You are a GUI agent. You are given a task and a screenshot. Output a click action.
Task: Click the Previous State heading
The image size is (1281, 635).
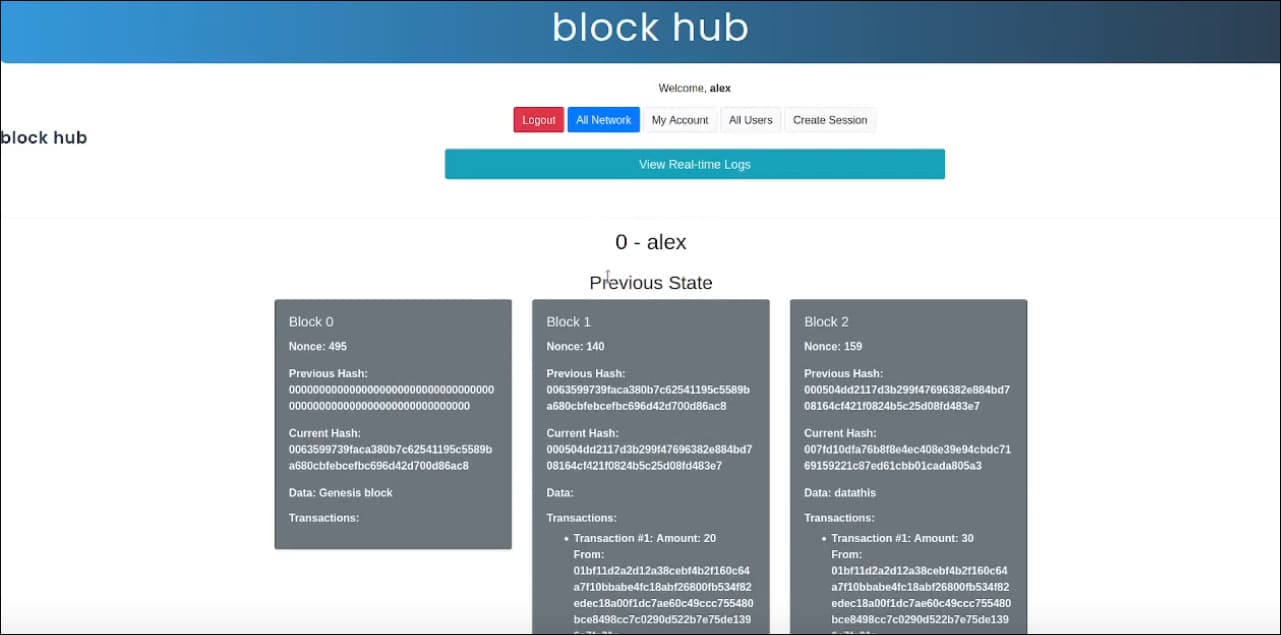coord(651,283)
